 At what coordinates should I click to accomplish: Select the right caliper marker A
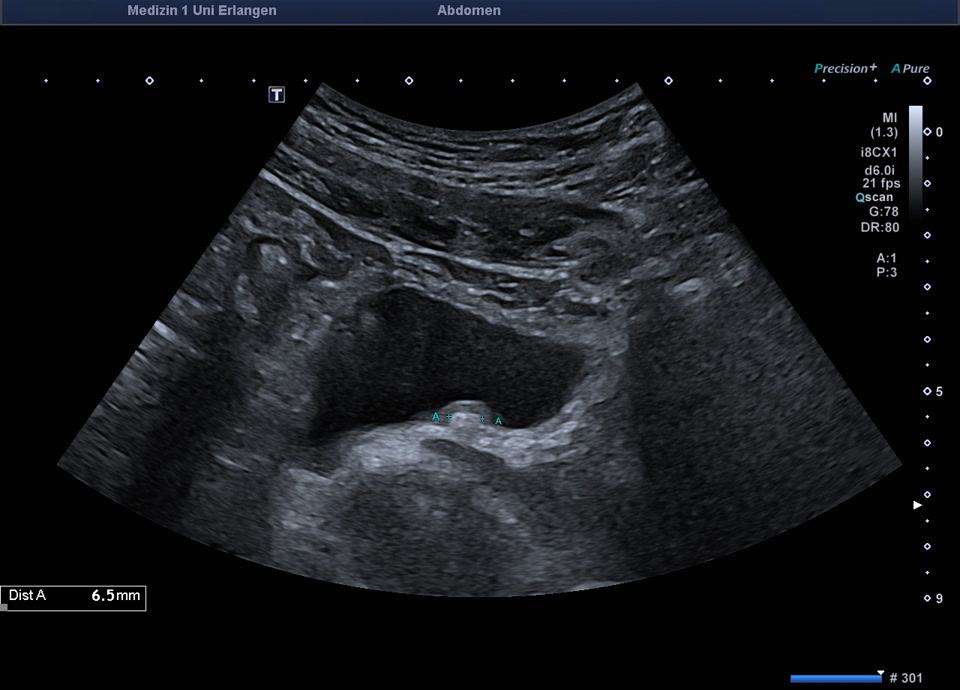point(499,421)
